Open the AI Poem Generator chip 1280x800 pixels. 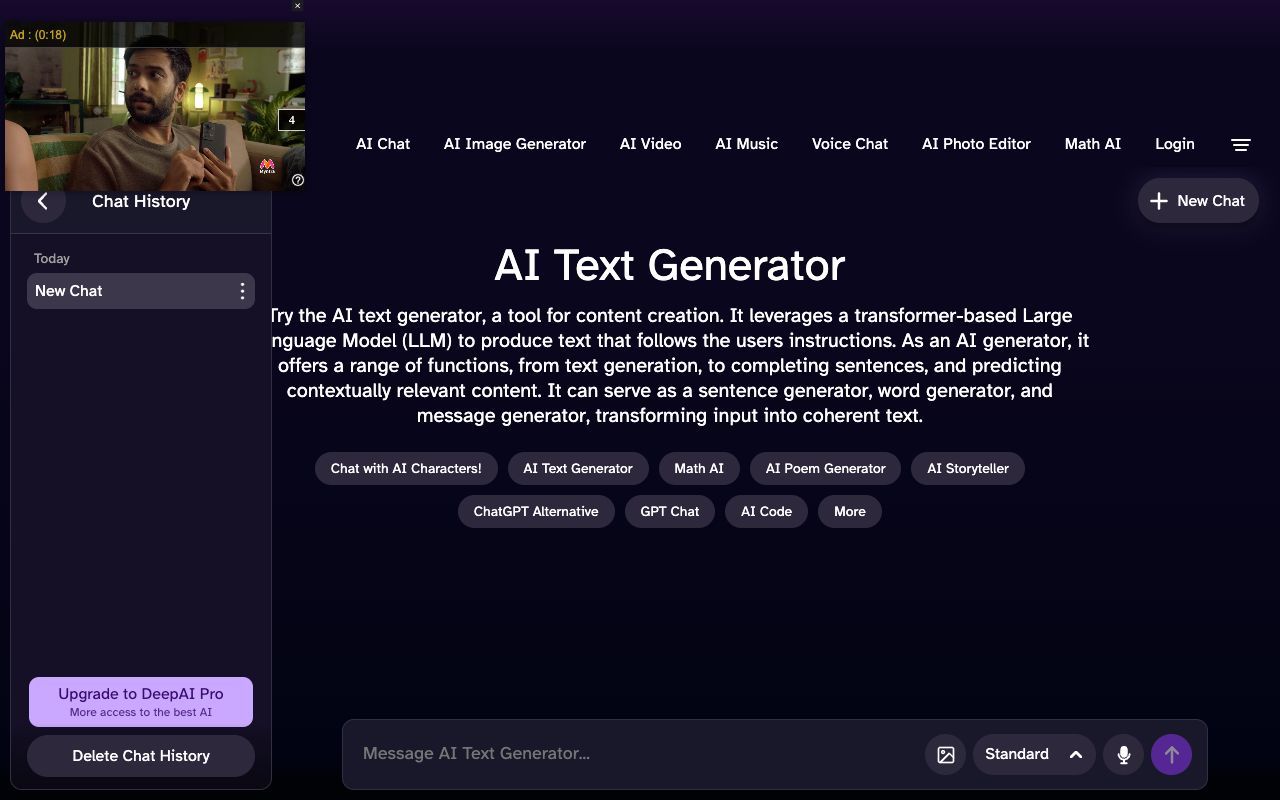[x=826, y=469]
